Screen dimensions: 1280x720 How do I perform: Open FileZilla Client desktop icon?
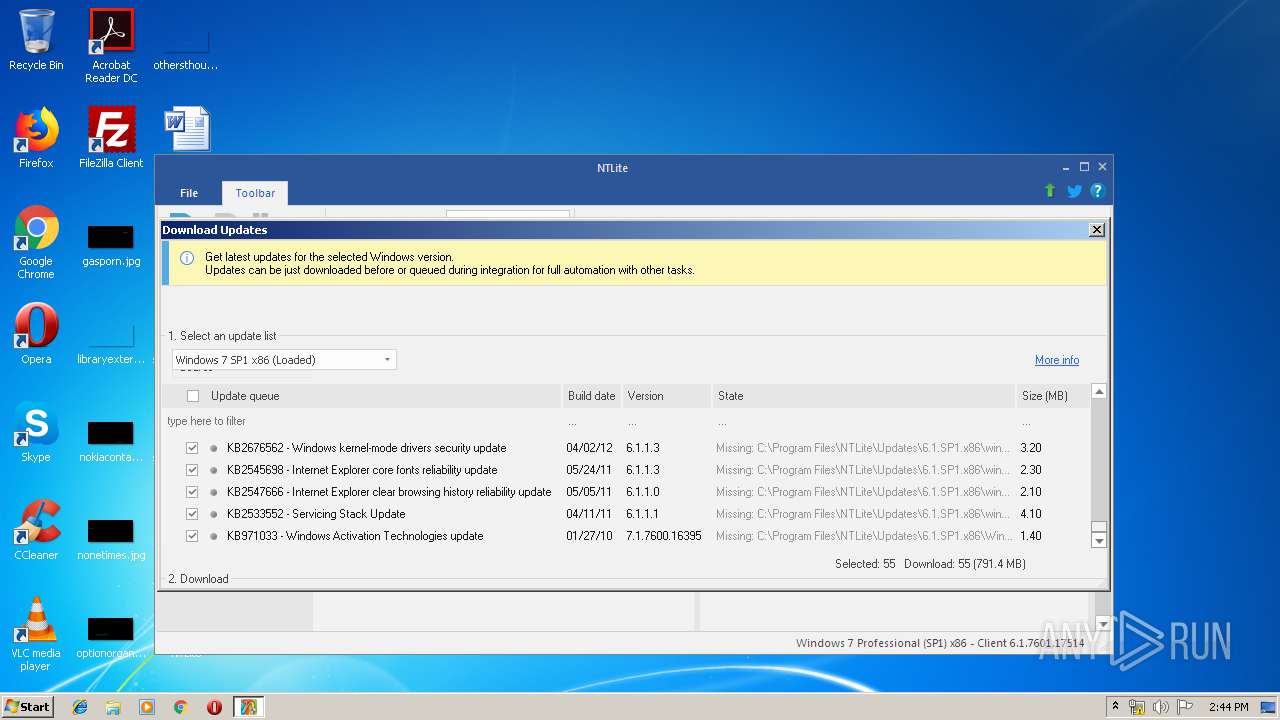111,137
